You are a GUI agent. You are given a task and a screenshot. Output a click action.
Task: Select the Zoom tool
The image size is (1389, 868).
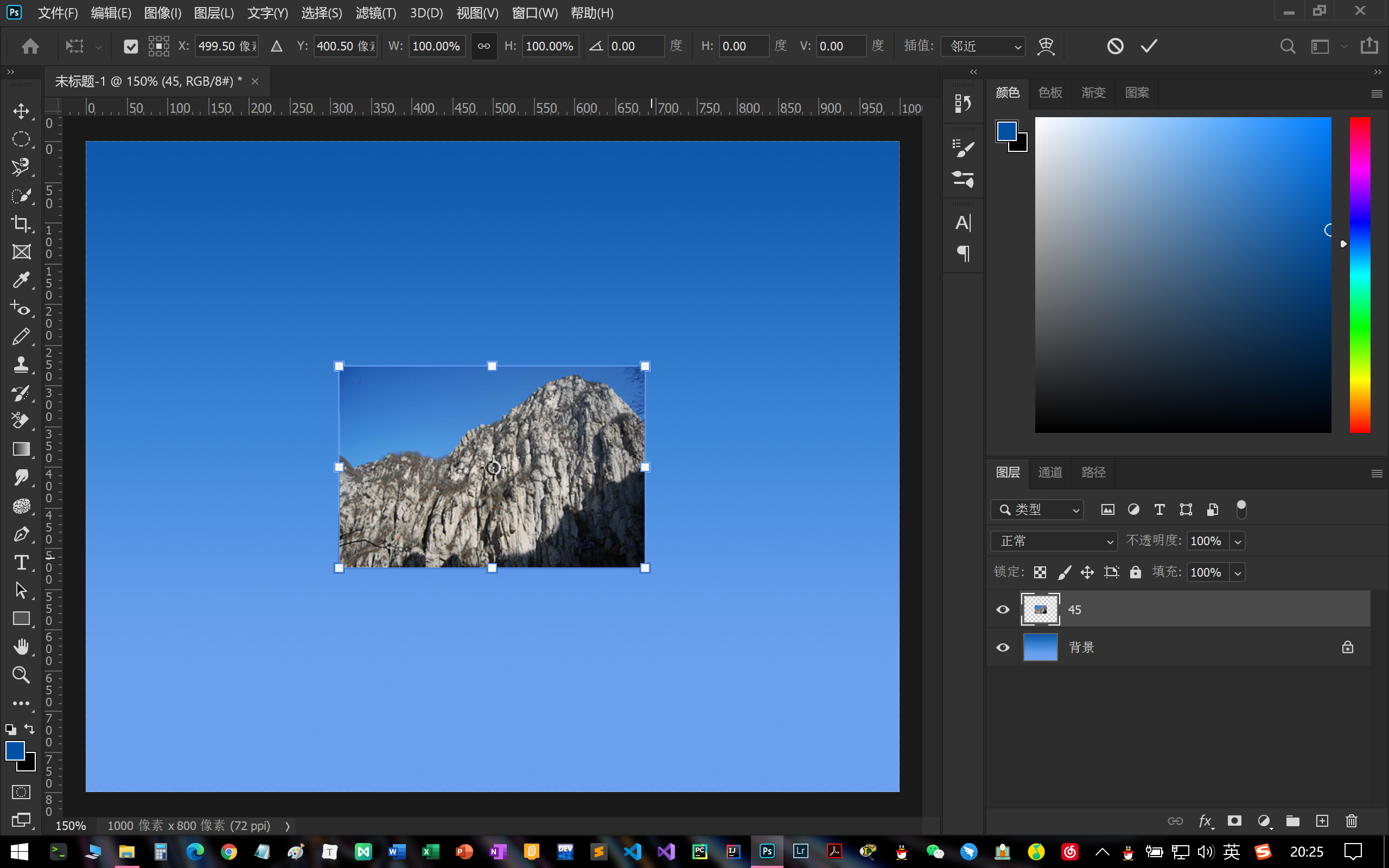click(x=21, y=675)
